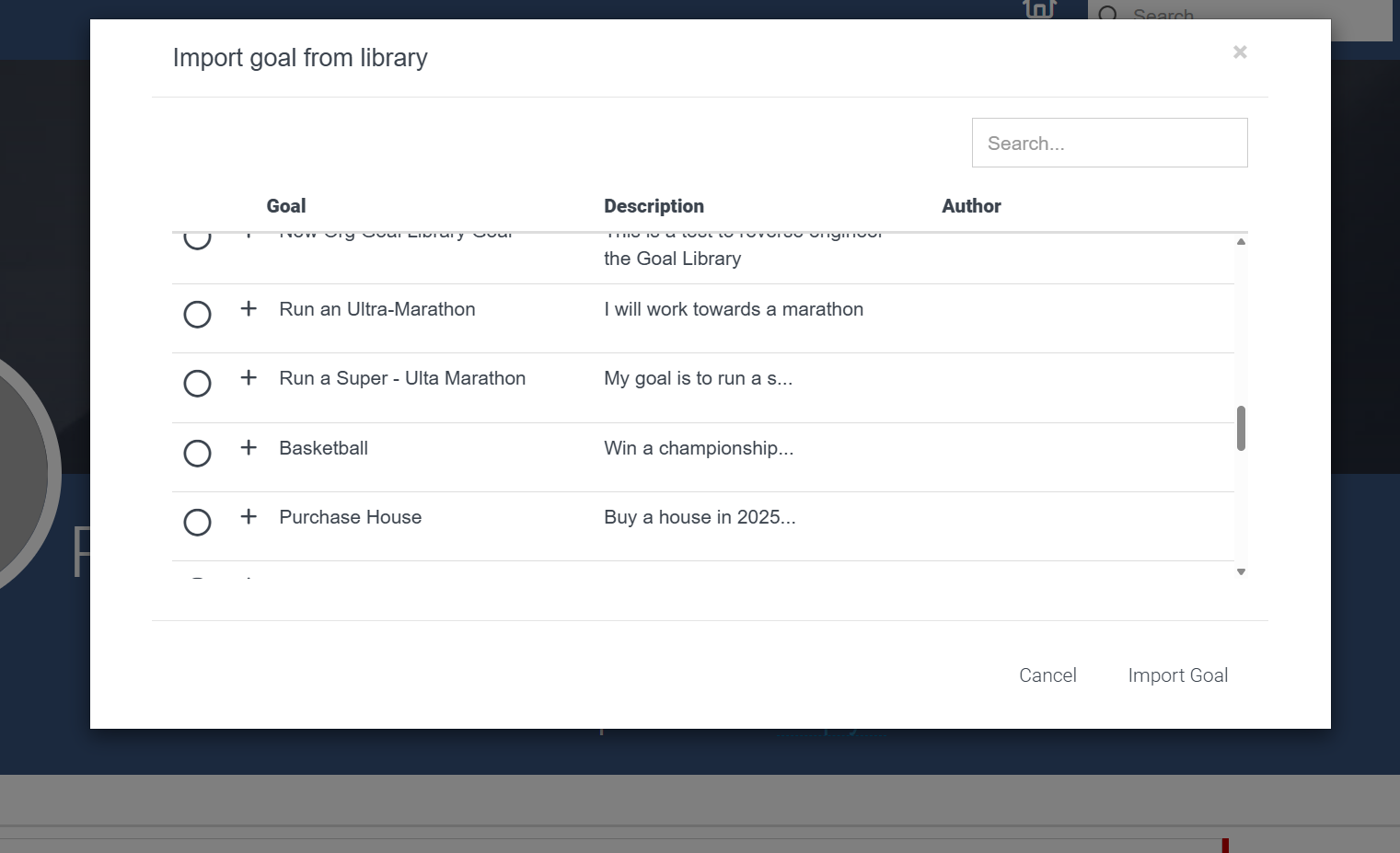The height and width of the screenshot is (853, 1400).
Task: Click the scroll up arrow in goal list
Action: tap(1241, 242)
